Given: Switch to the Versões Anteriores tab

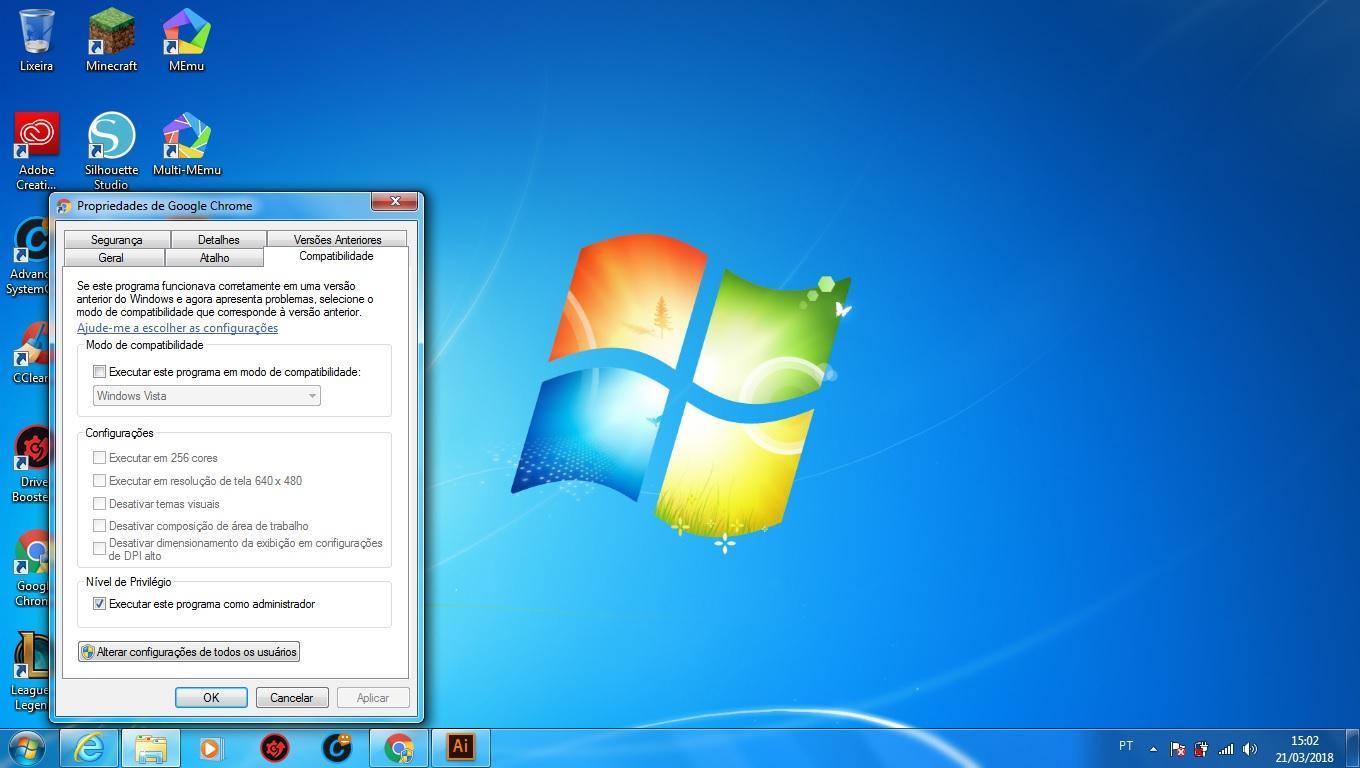Looking at the screenshot, I should pos(337,240).
